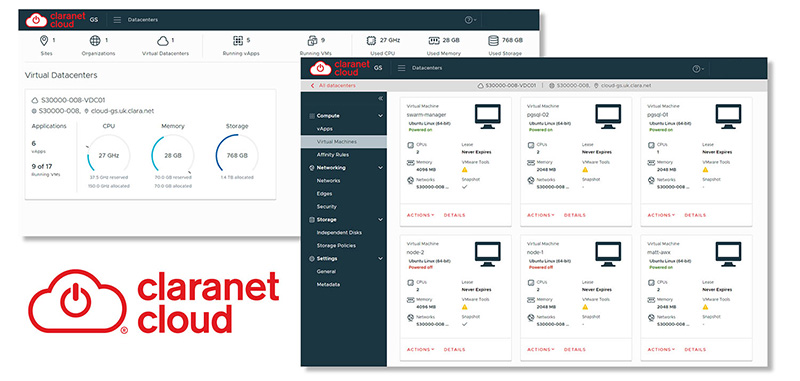
Task: Collapse the Networking section
Action: point(380,168)
